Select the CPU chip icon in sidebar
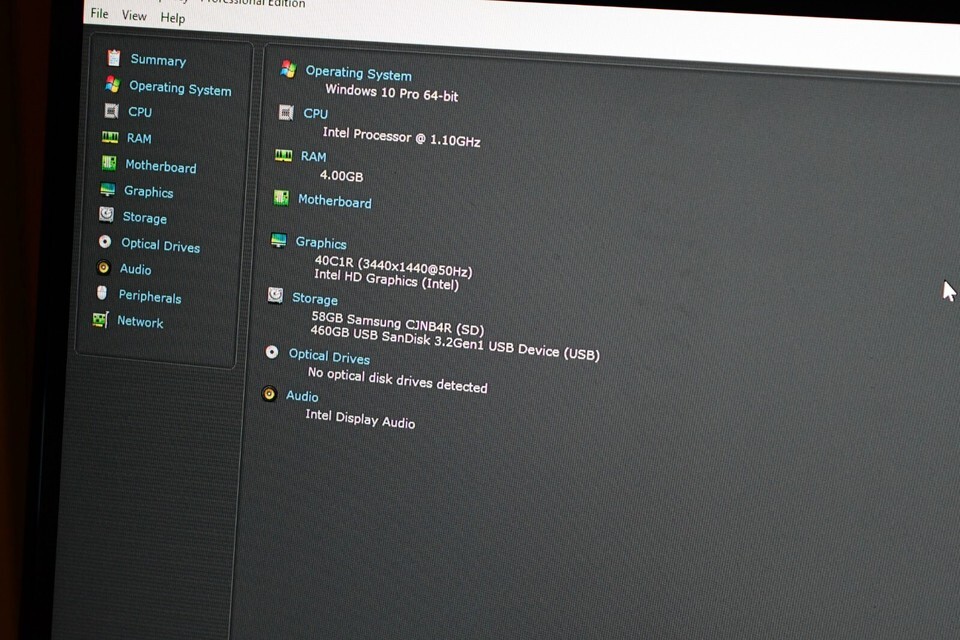Screen dimensions: 960x640 pos(111,111)
